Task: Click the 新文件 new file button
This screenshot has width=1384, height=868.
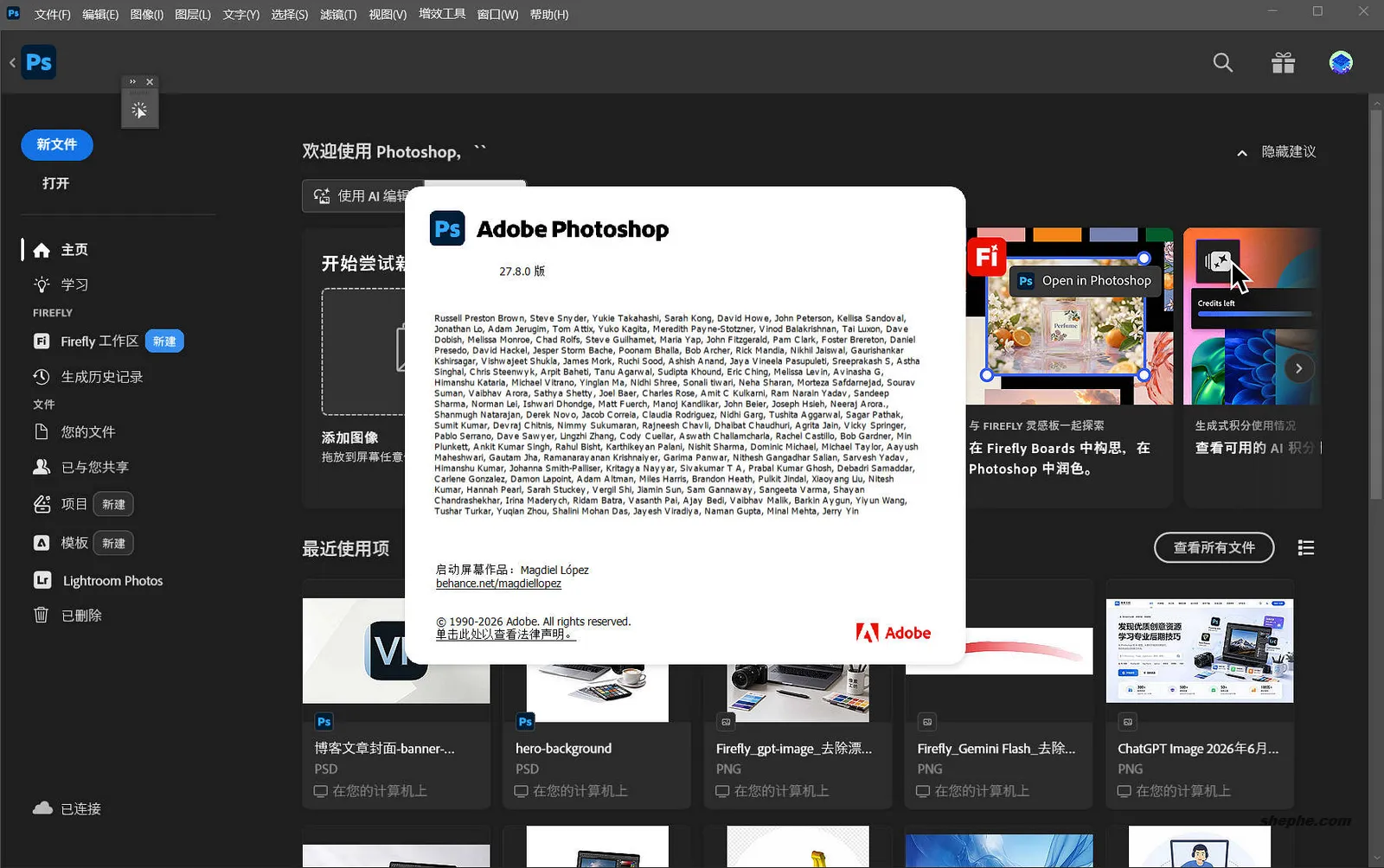Action: click(x=57, y=144)
